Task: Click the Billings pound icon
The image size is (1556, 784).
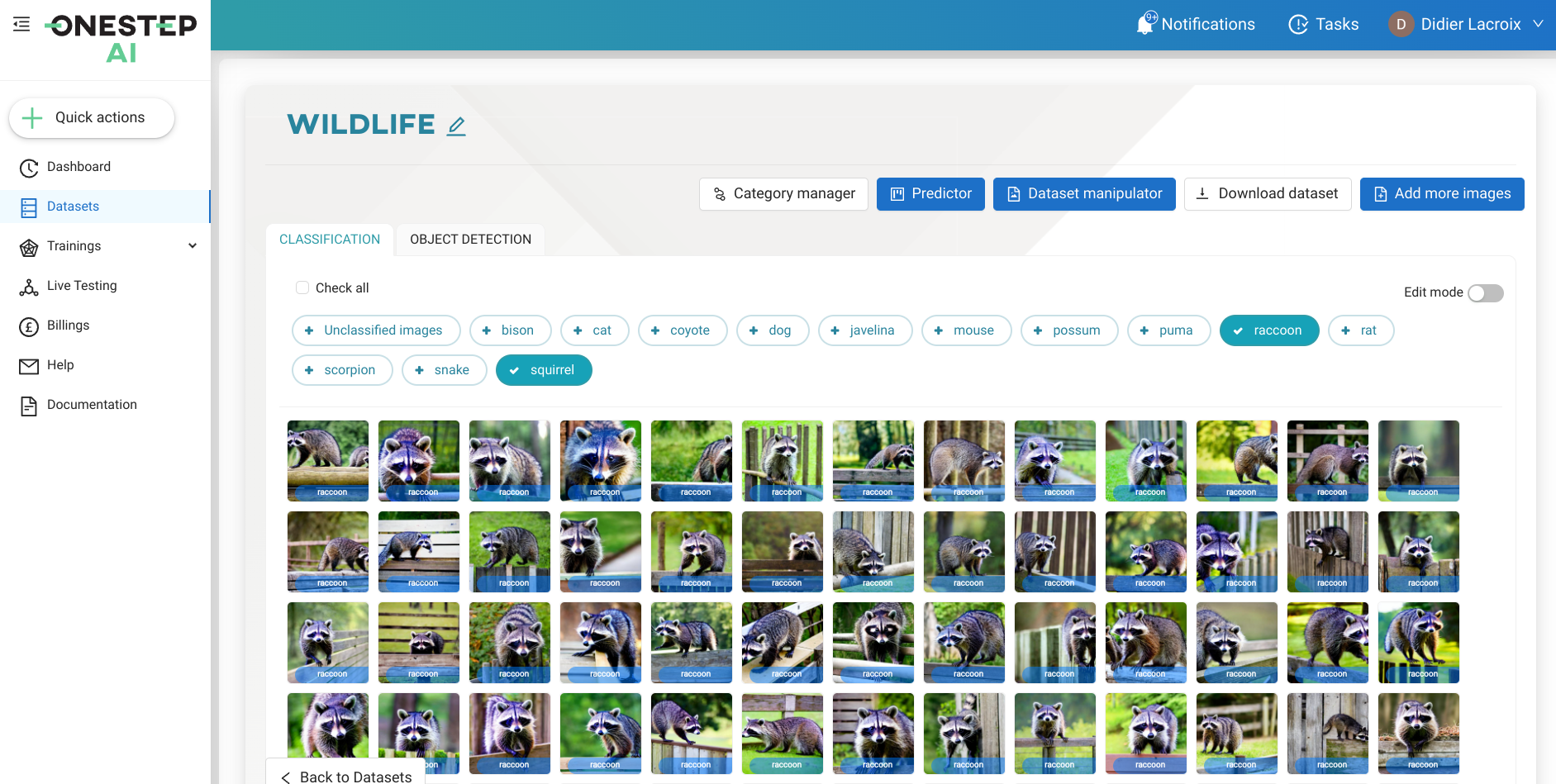Action: tap(29, 326)
